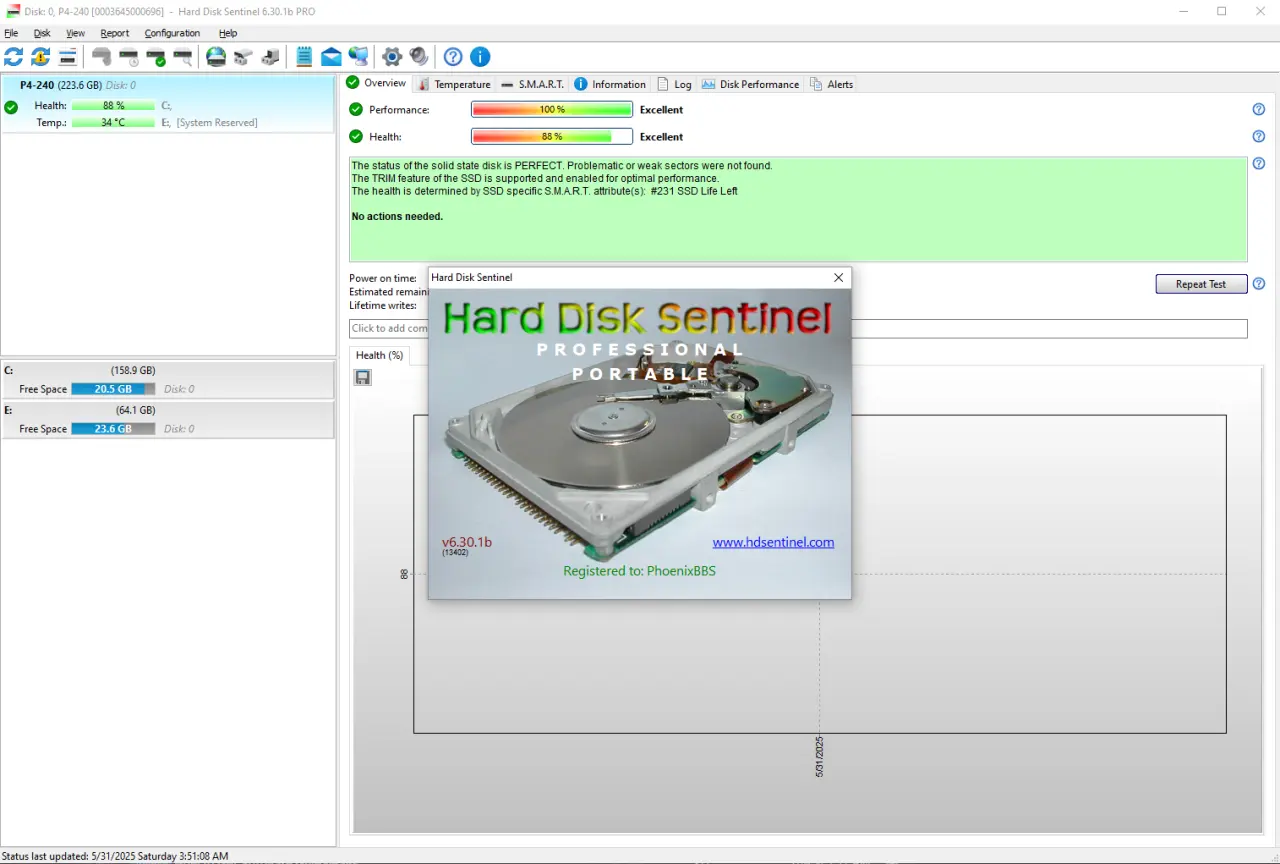The width and height of the screenshot is (1280, 864).
Task: Open the File menu
Action: pos(11,33)
